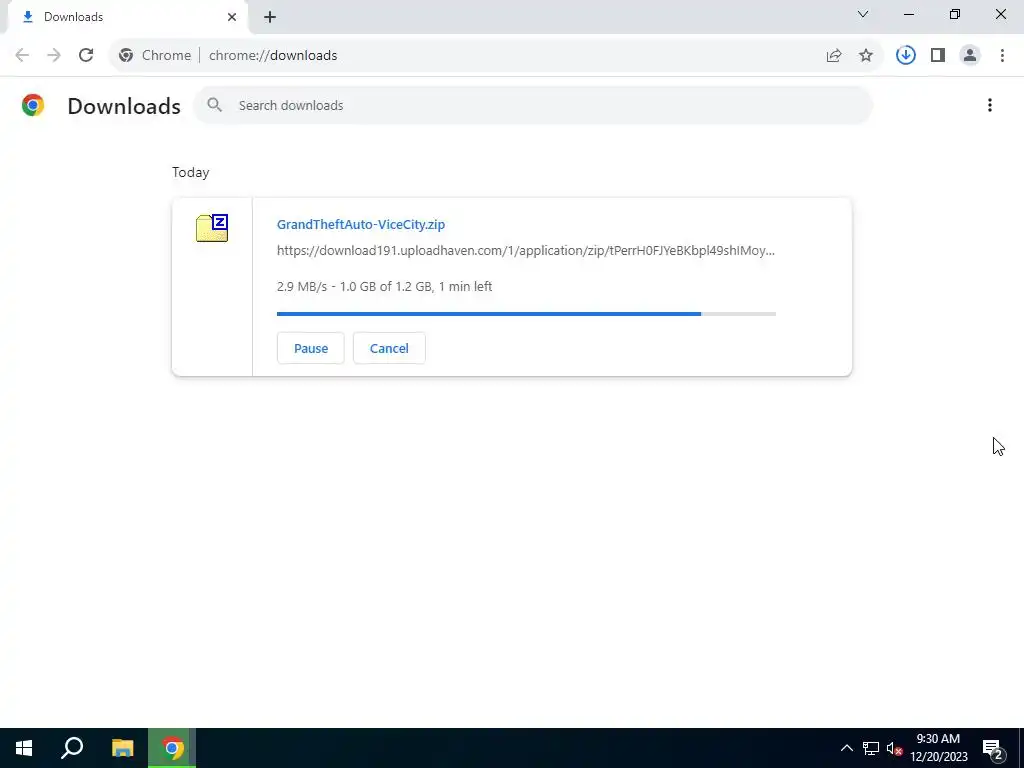Expand the tab search chevron
Screen dimensions: 1024x768
coord(863,14)
